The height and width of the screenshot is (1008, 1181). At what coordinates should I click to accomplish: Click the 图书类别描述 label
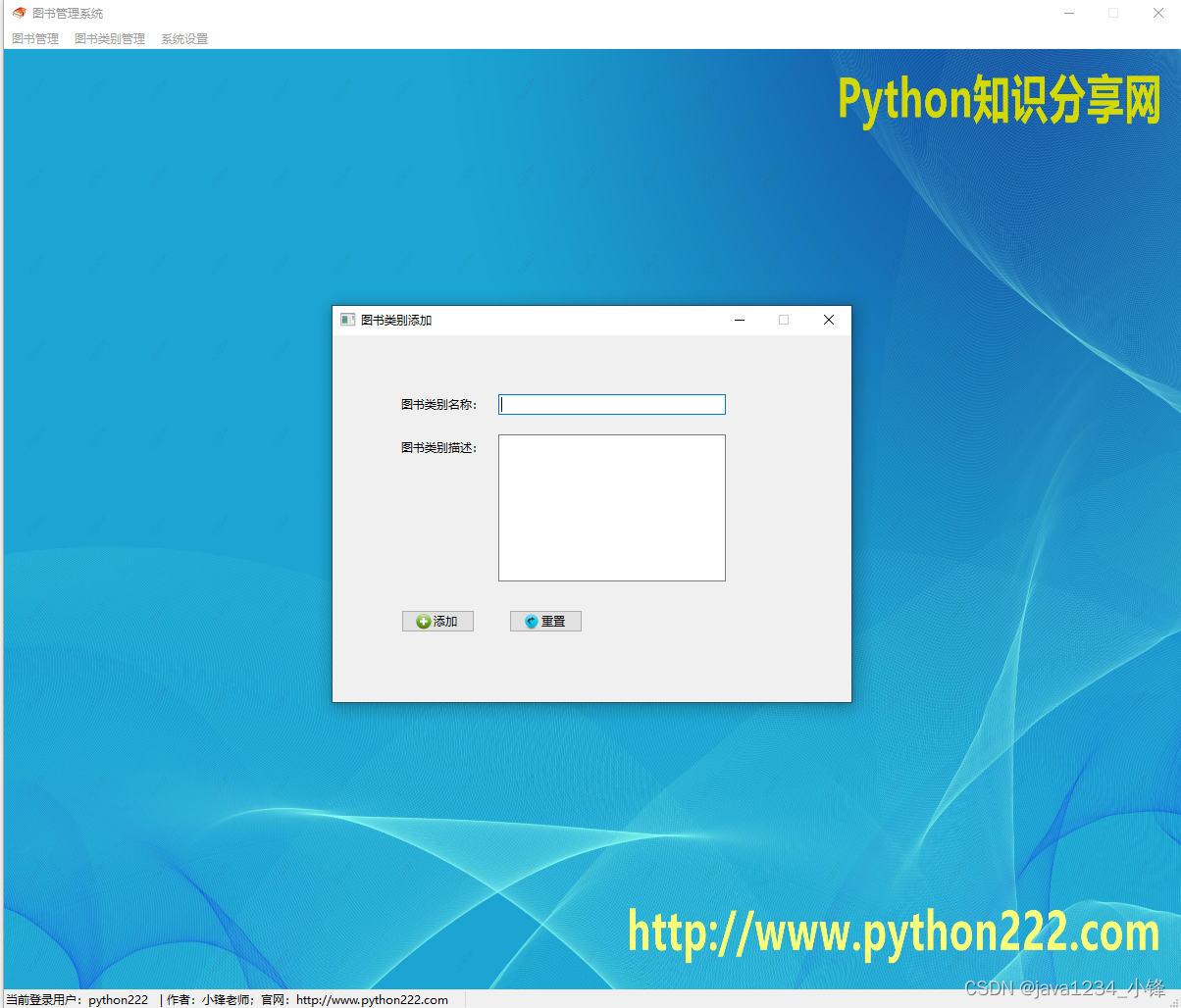coord(438,447)
